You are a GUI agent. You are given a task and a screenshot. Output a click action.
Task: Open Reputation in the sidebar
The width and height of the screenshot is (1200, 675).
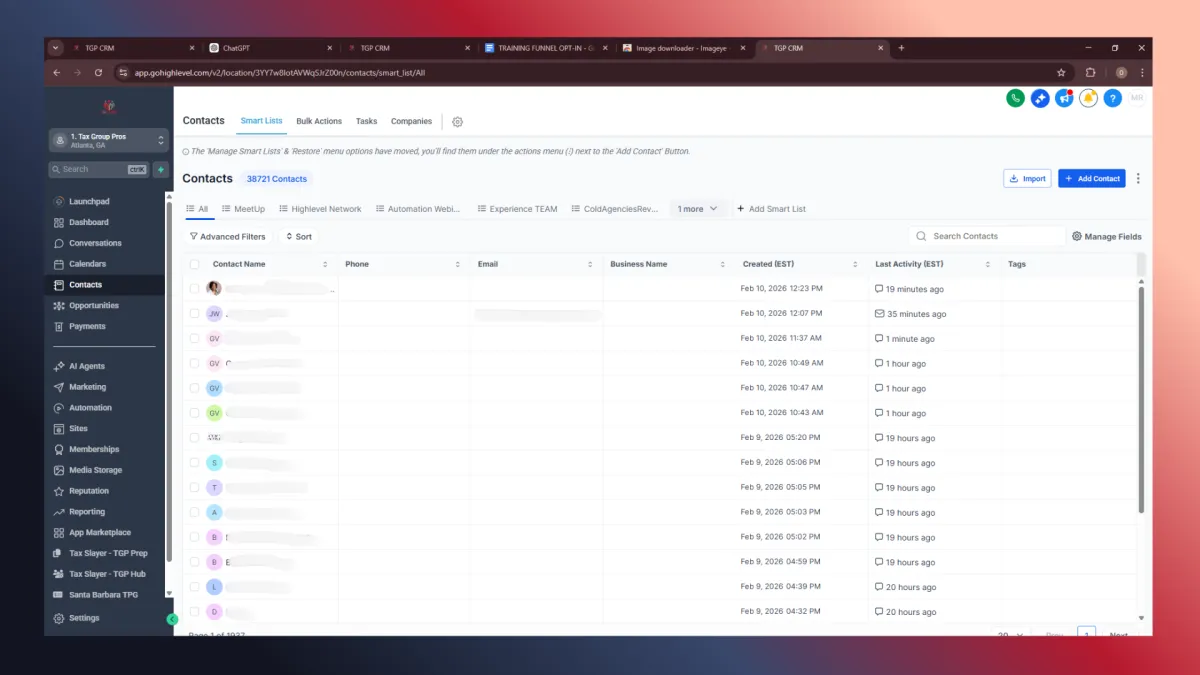pyautogui.click(x=89, y=491)
